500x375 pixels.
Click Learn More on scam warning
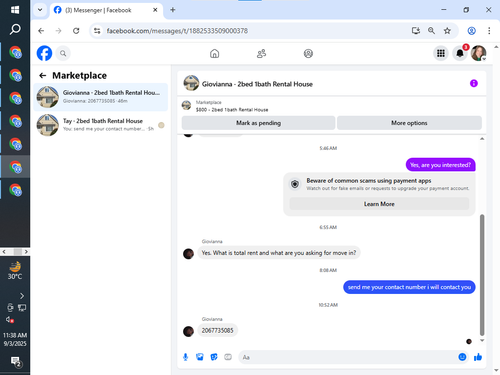tap(379, 204)
